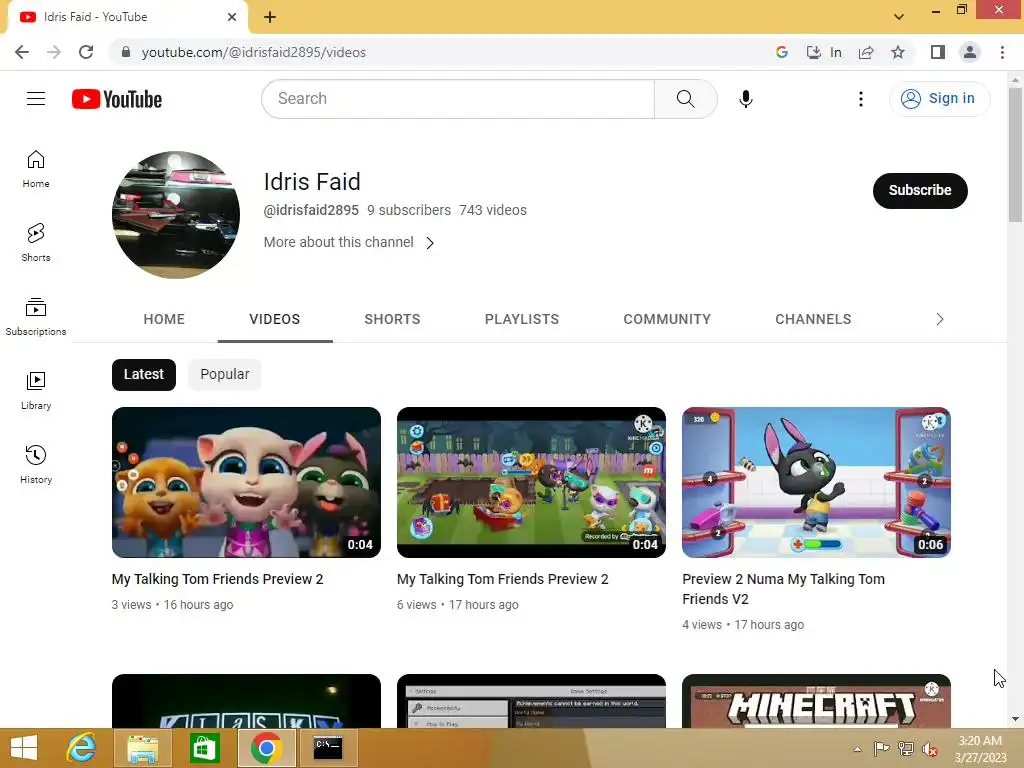Click the Google icon in address bar
Image resolution: width=1024 pixels, height=768 pixels.
tap(782, 52)
